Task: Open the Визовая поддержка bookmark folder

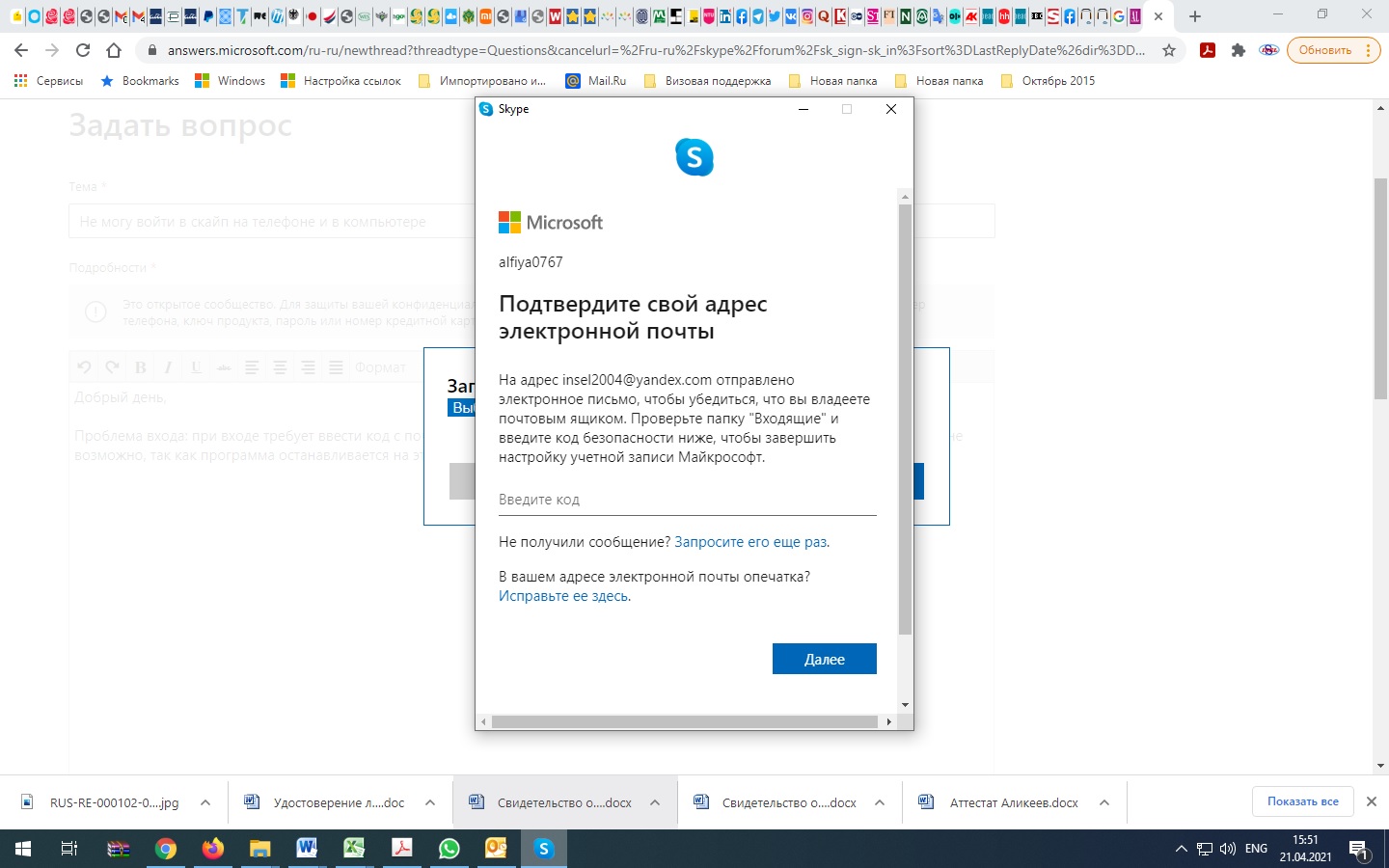Action: 707,81
